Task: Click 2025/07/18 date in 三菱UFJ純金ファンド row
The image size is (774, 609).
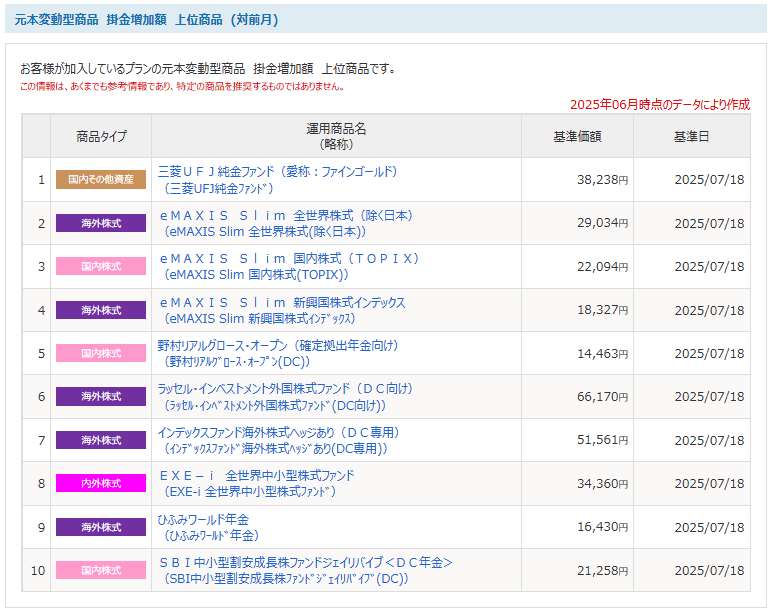Action: tap(709, 180)
